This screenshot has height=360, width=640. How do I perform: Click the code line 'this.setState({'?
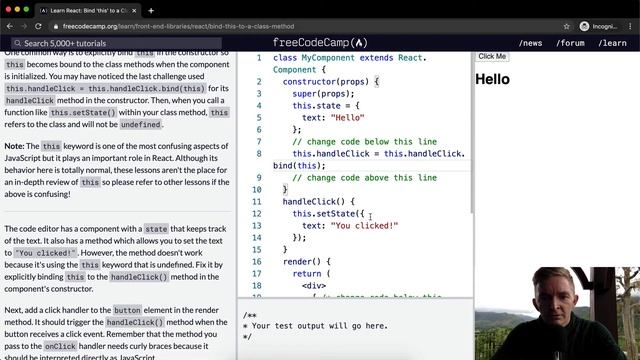[x=328, y=214]
